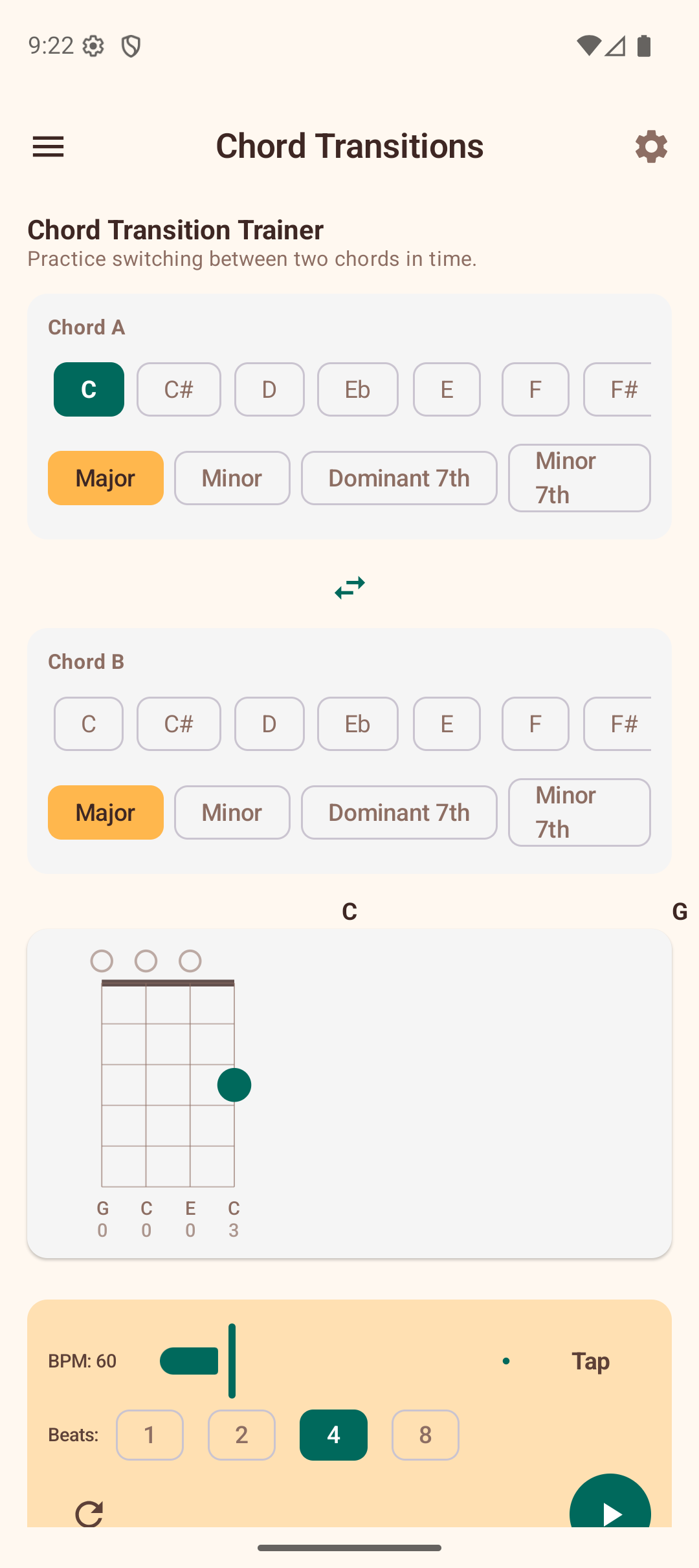699x1568 pixels.
Task: Tap the tempo indicator dot
Action: tap(507, 1361)
